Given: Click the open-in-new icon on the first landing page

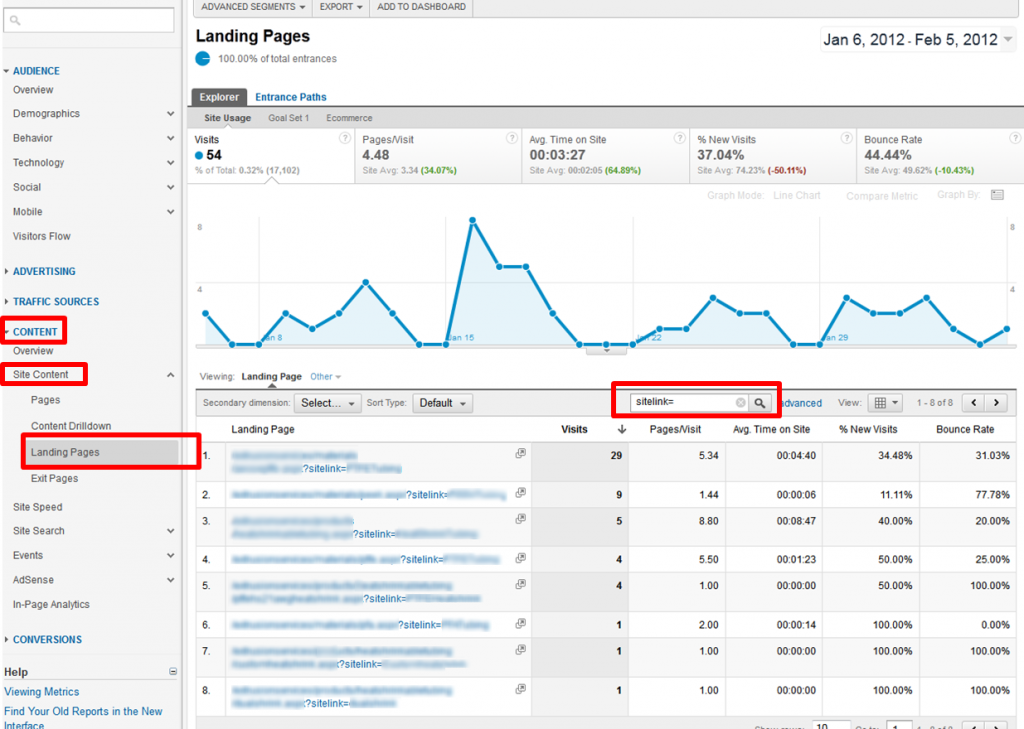Looking at the screenshot, I should (x=520, y=452).
